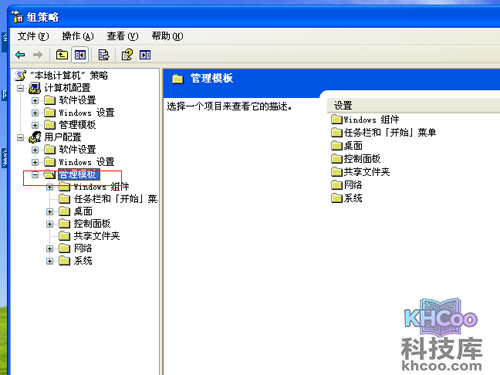This screenshot has height=375, width=500.
Task: Click the 控制面板 folder icon in right list
Action: click(337, 159)
